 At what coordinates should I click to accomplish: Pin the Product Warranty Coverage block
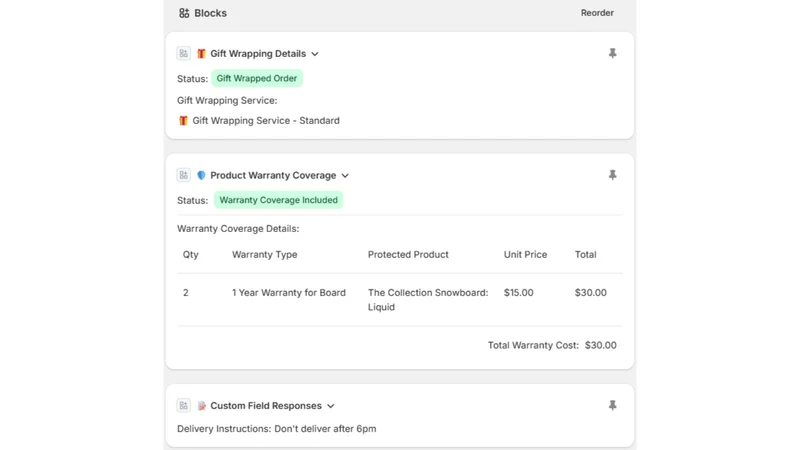point(612,175)
